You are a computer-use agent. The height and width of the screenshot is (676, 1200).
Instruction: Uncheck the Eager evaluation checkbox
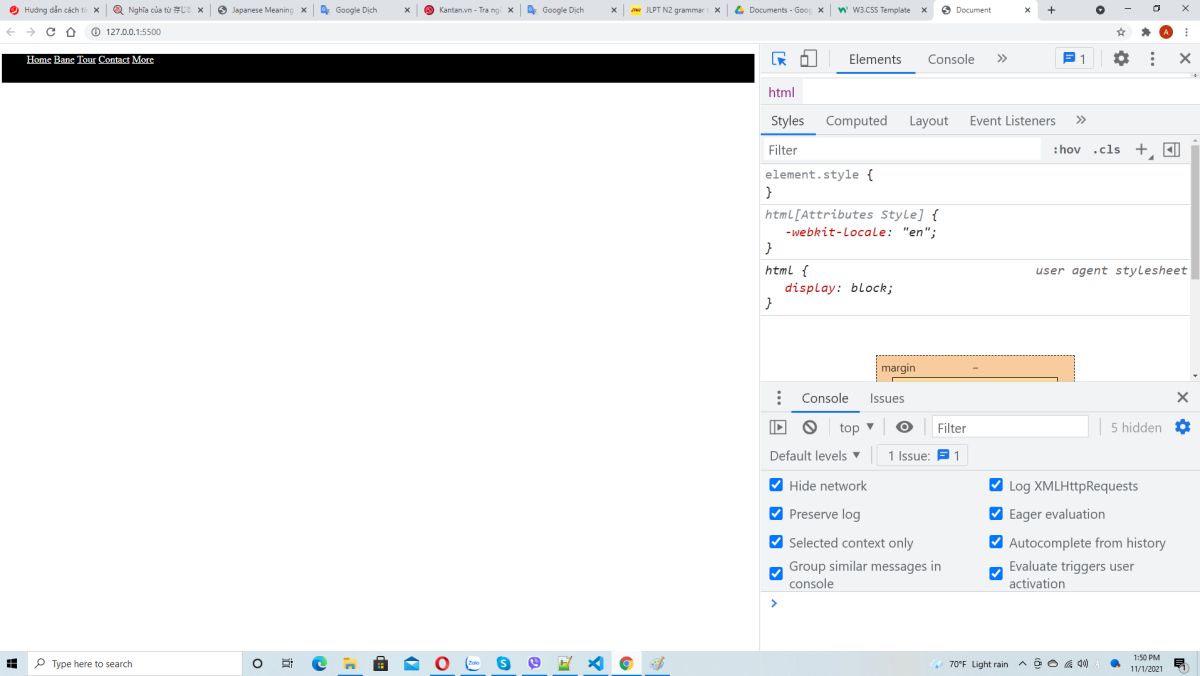click(996, 513)
